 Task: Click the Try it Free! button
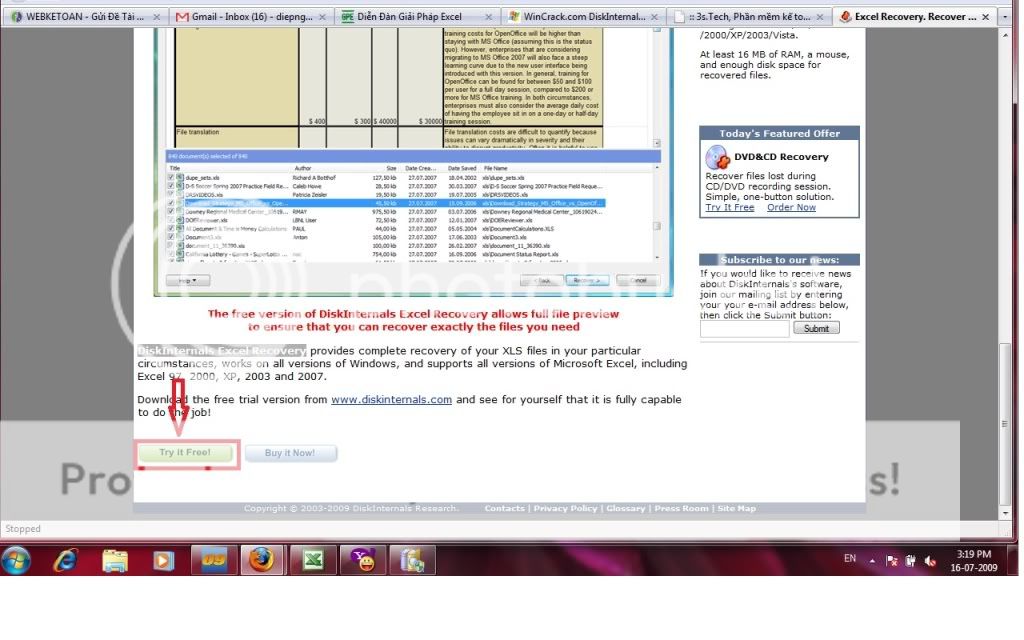click(x=186, y=453)
